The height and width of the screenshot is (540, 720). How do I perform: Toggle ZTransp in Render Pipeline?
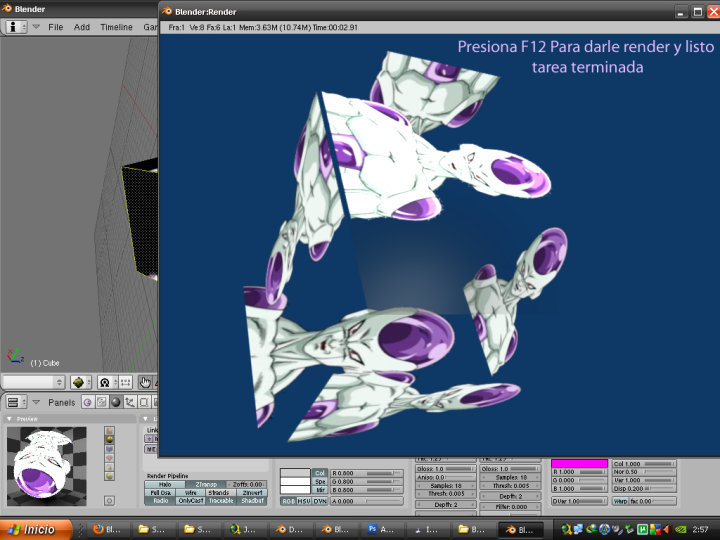[206, 484]
